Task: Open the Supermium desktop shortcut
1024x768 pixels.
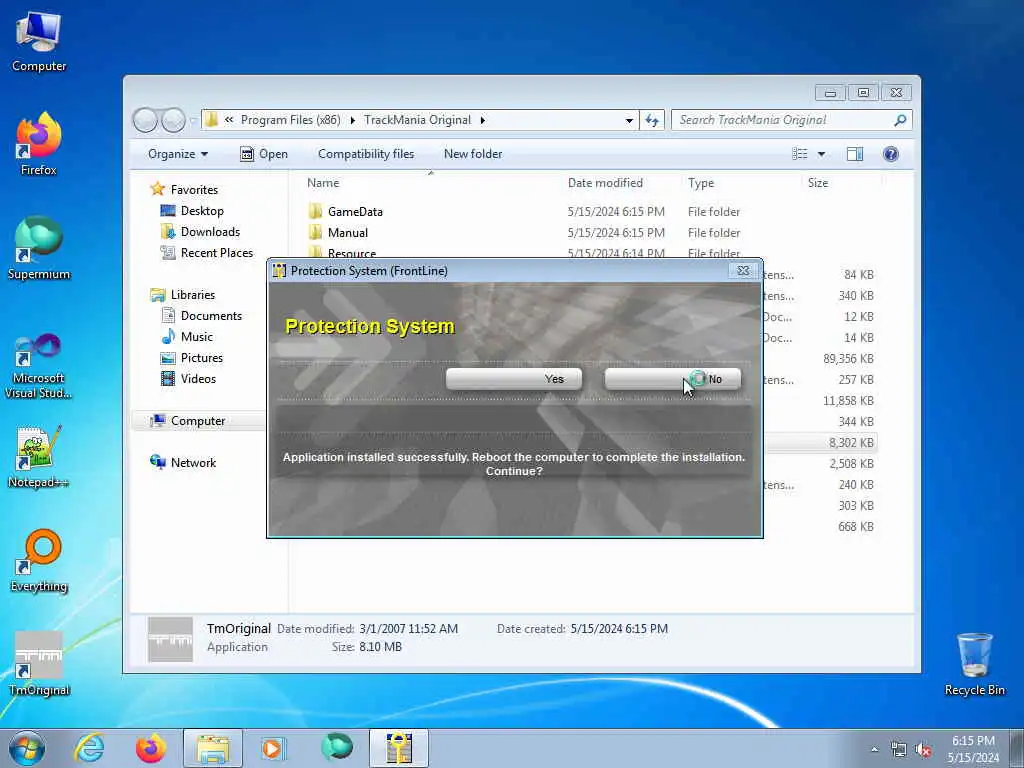Action: point(39,248)
